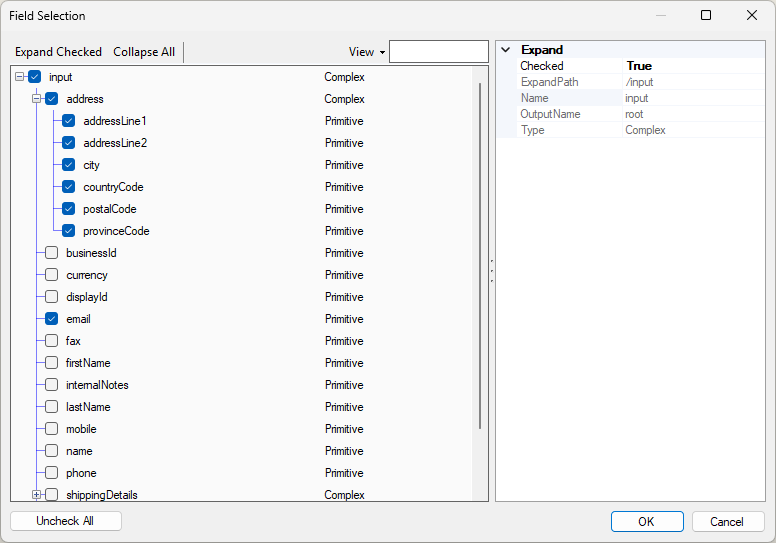Image resolution: width=776 pixels, height=543 pixels.
Task: Collapse the input root node
Action: [x=19, y=77]
